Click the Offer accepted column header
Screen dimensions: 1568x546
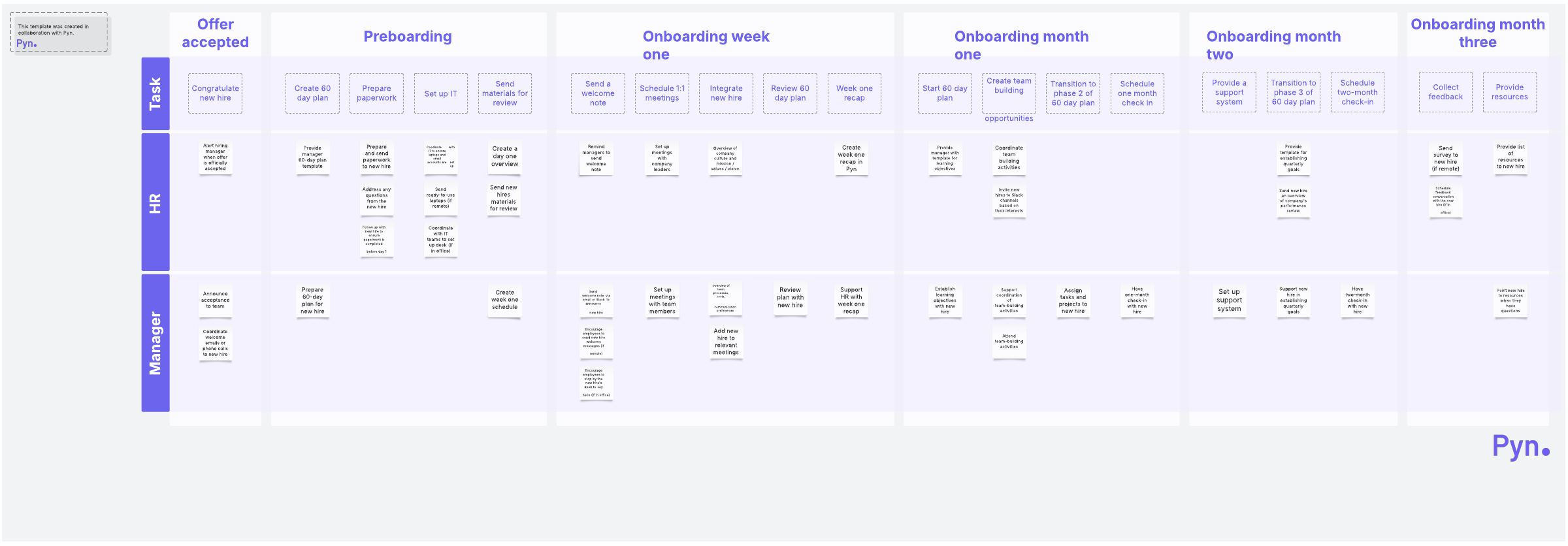click(216, 33)
